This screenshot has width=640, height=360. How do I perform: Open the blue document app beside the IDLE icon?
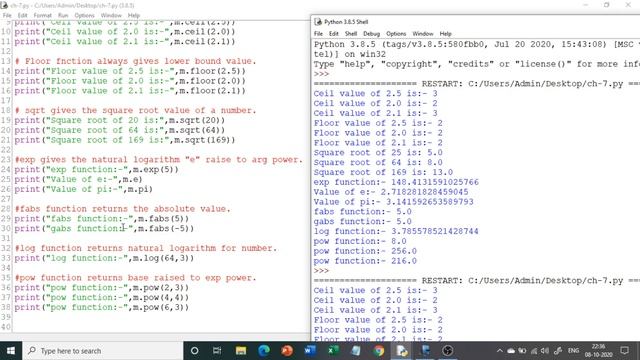(425, 351)
